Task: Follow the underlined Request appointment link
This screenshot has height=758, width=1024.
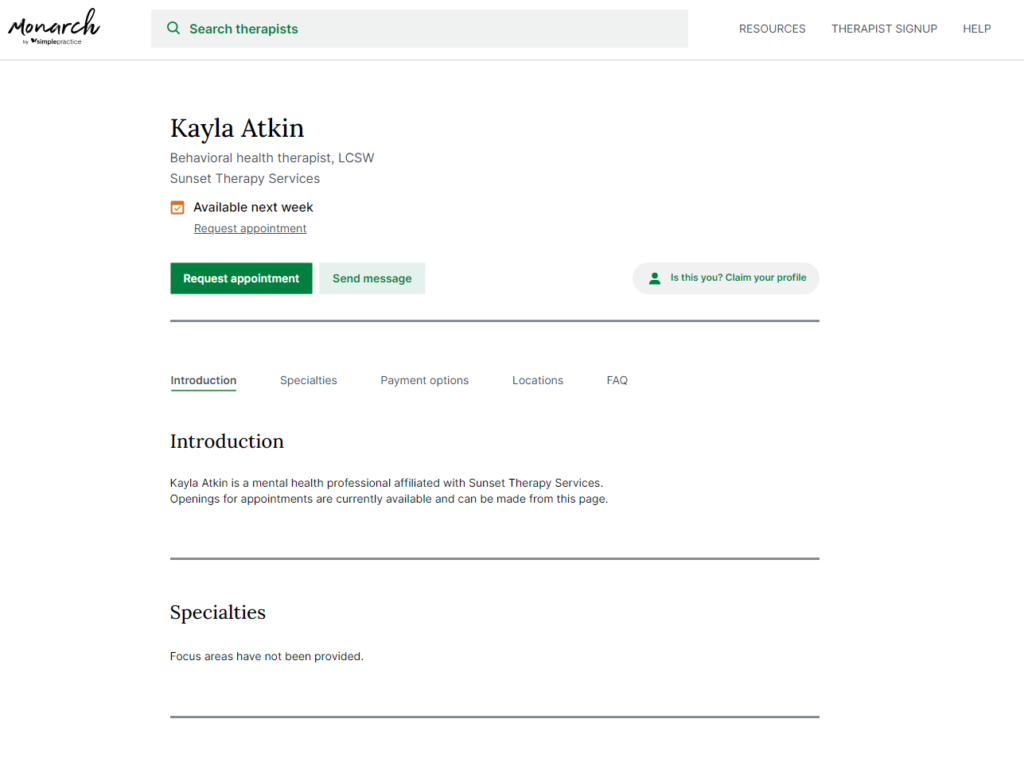Action: click(x=250, y=229)
